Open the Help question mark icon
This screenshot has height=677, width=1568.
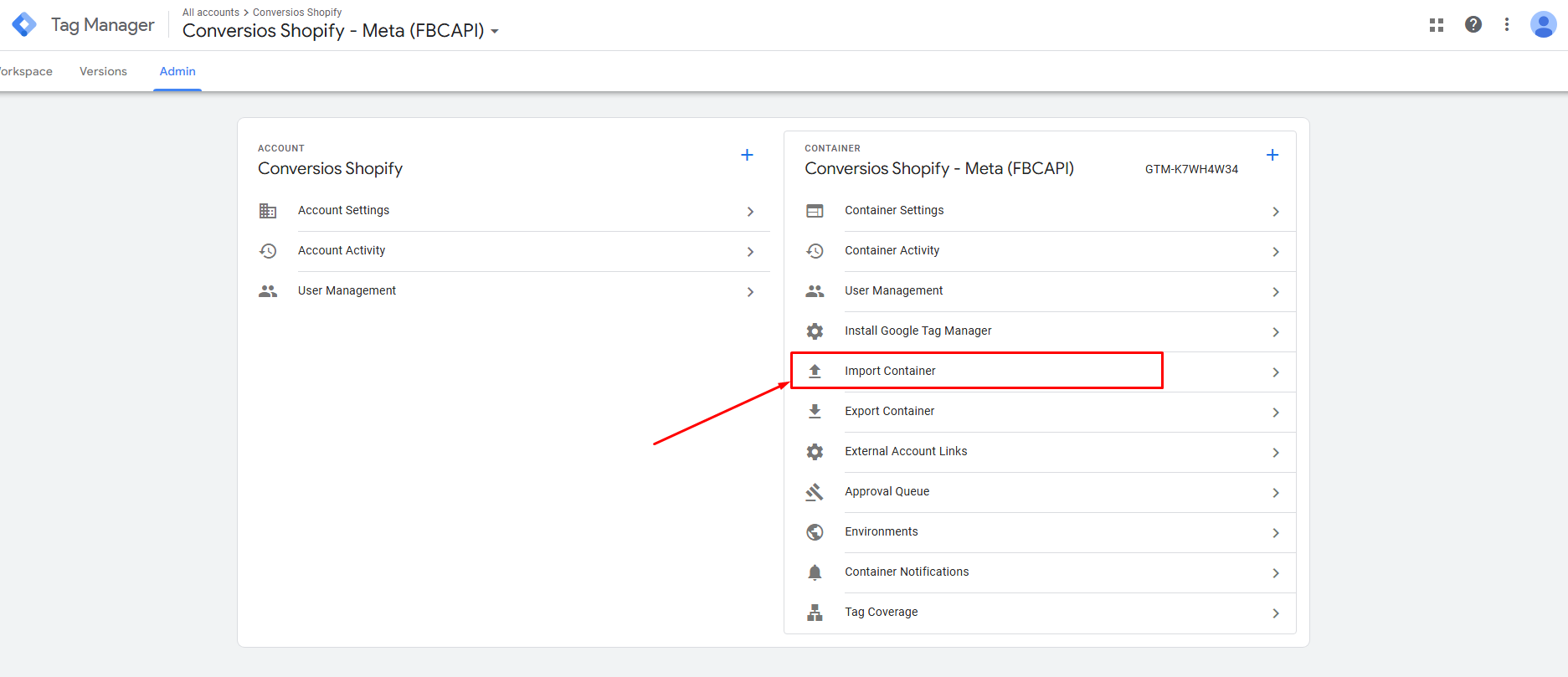[x=1473, y=24]
